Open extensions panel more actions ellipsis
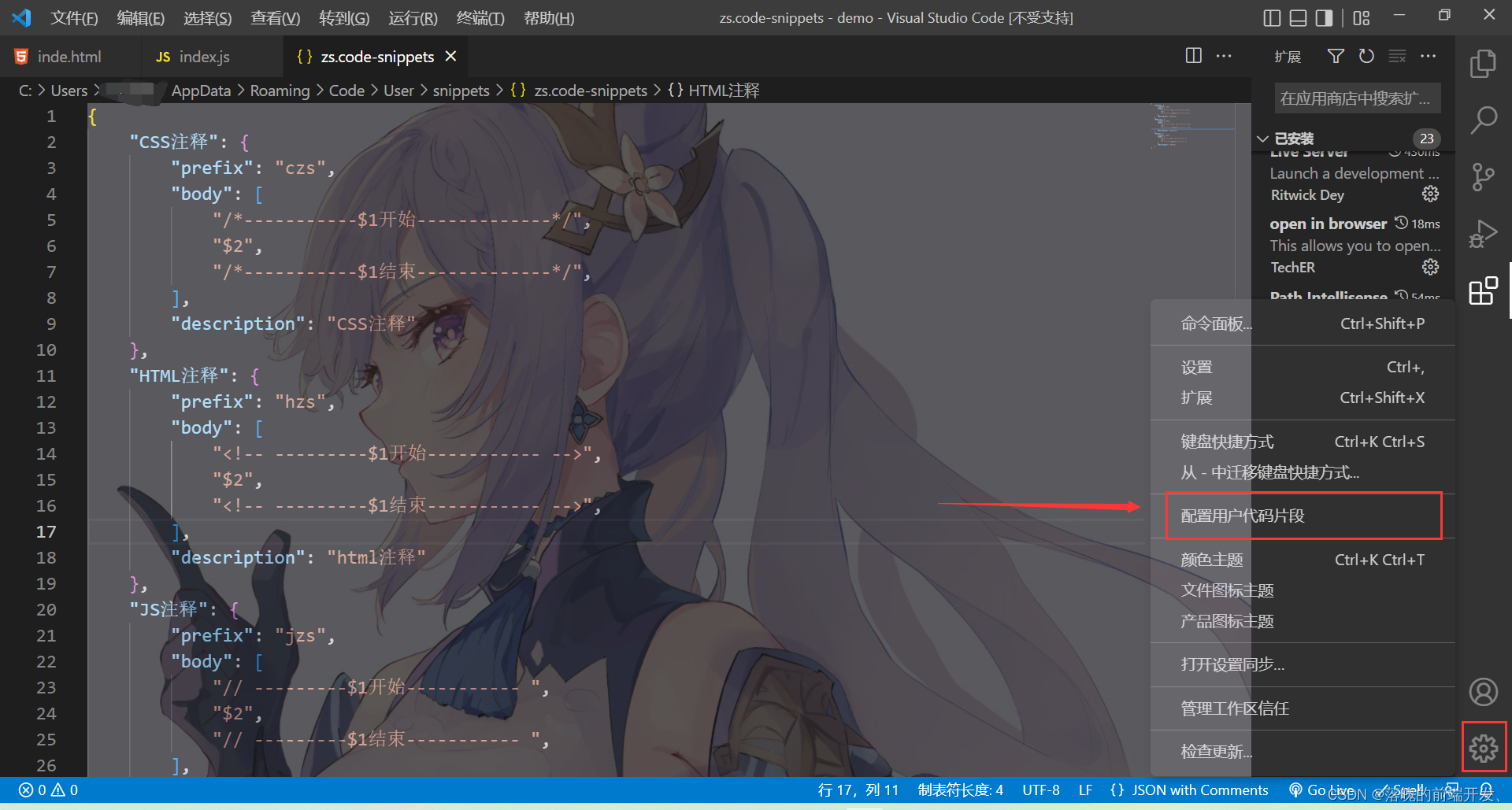1512x810 pixels. coord(1428,56)
